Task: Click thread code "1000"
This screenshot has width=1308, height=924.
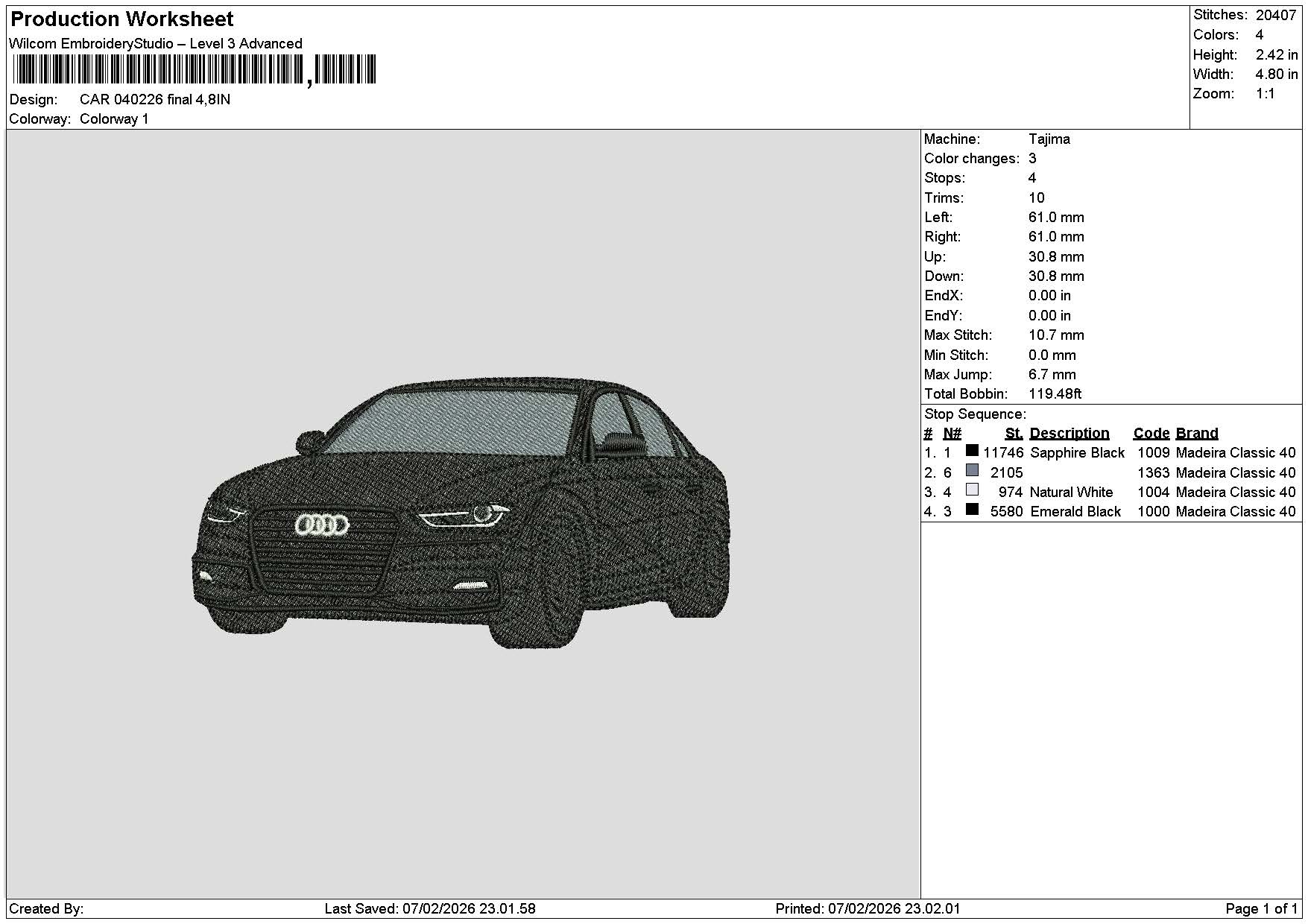Action: point(1153,511)
